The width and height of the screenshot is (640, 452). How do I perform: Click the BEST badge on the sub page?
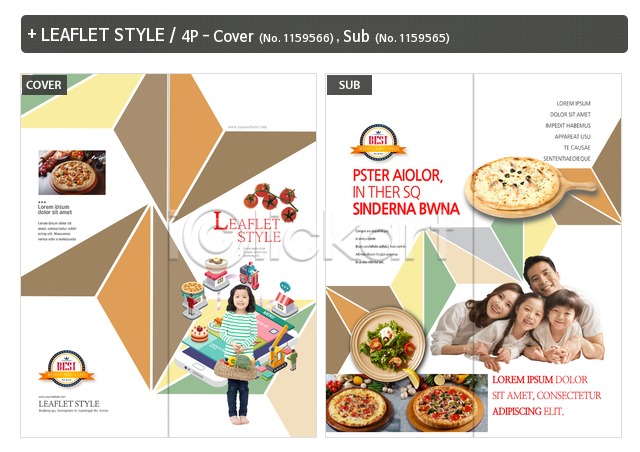tap(378, 143)
